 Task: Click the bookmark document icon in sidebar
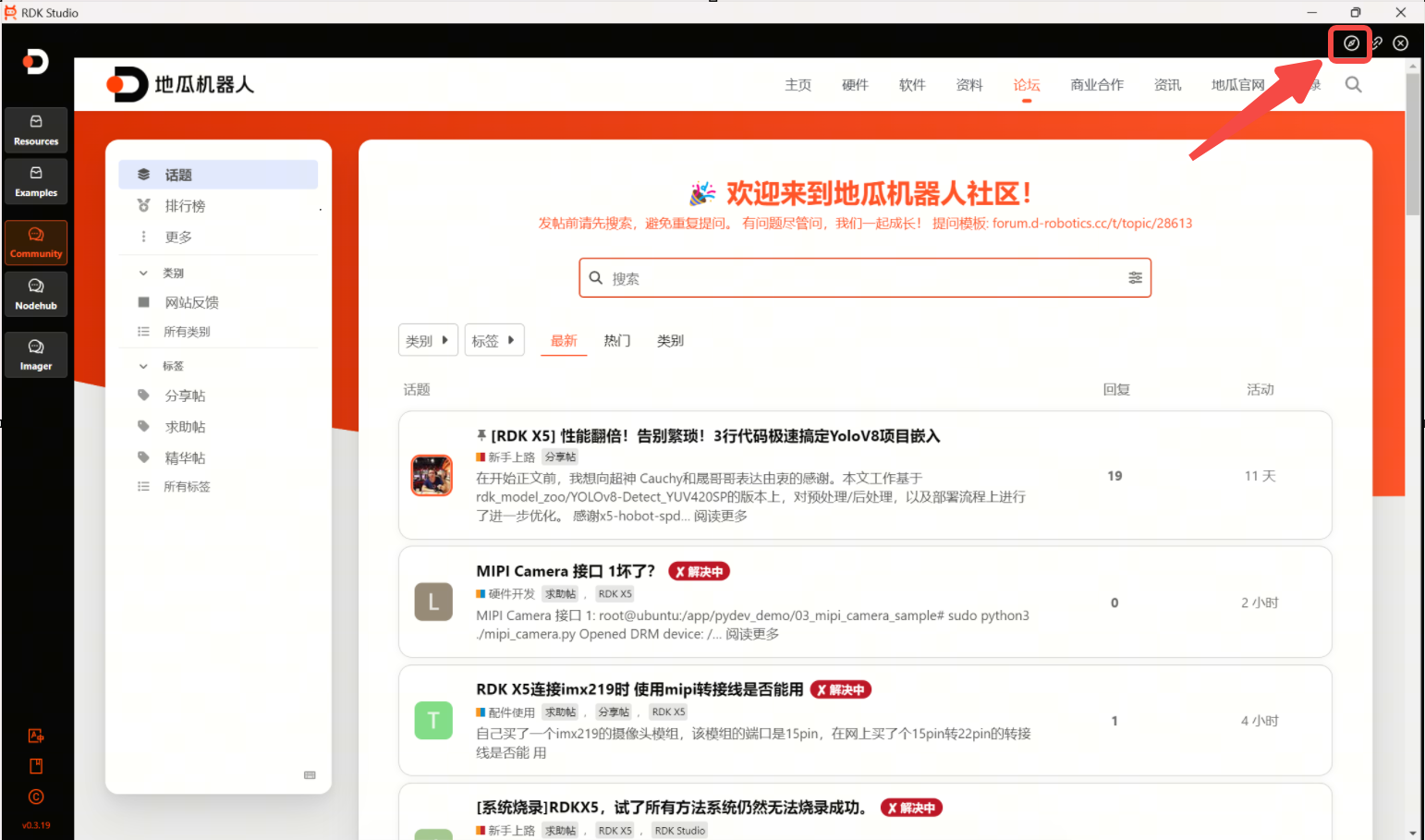pyautogui.click(x=36, y=766)
